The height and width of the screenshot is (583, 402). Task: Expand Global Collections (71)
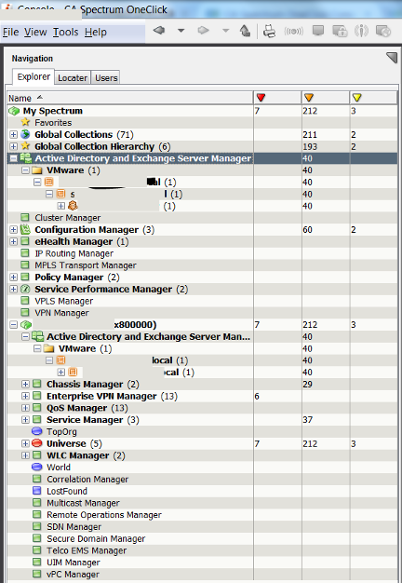click(14, 135)
